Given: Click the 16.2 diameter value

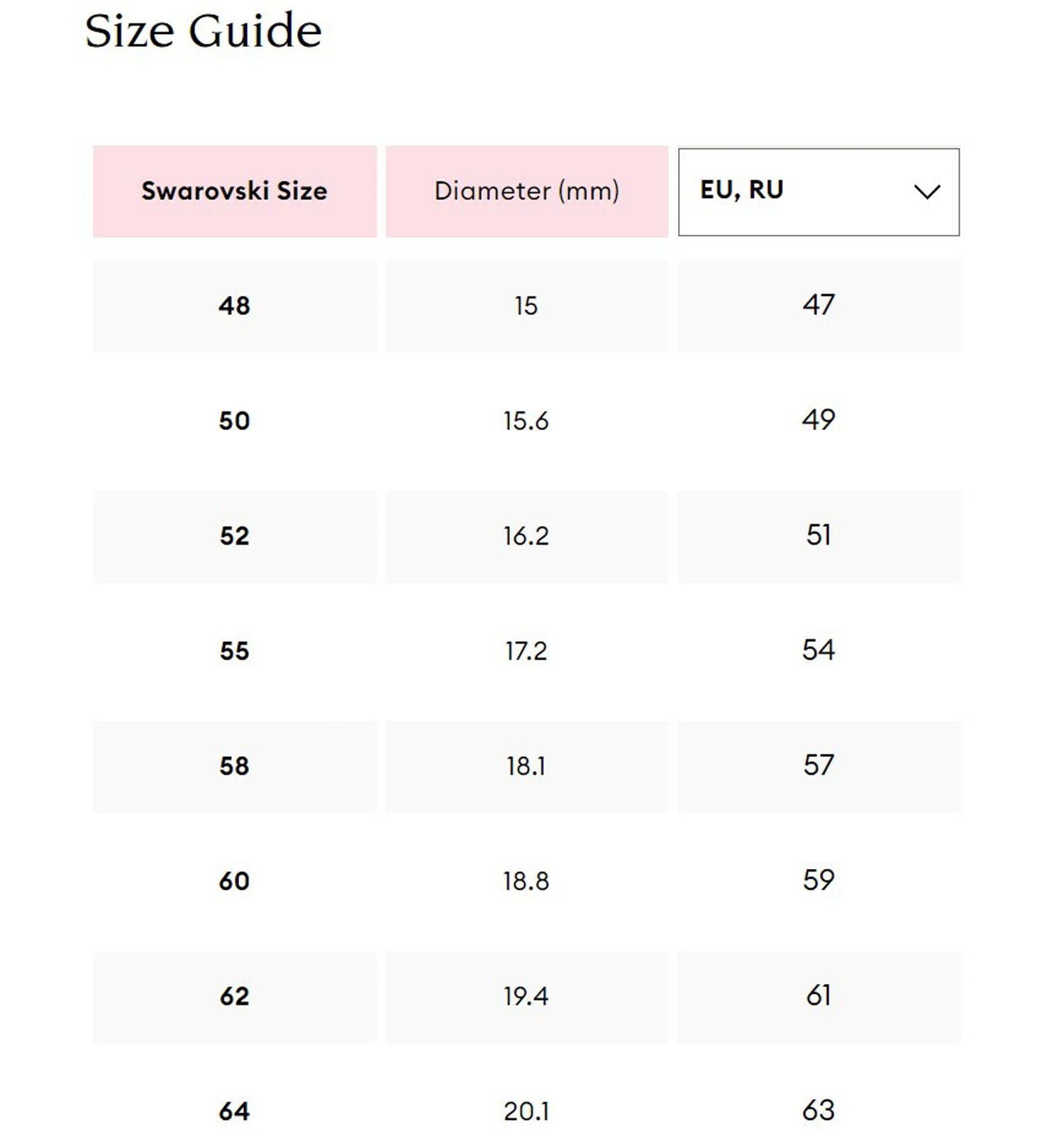Looking at the screenshot, I should 526,536.
